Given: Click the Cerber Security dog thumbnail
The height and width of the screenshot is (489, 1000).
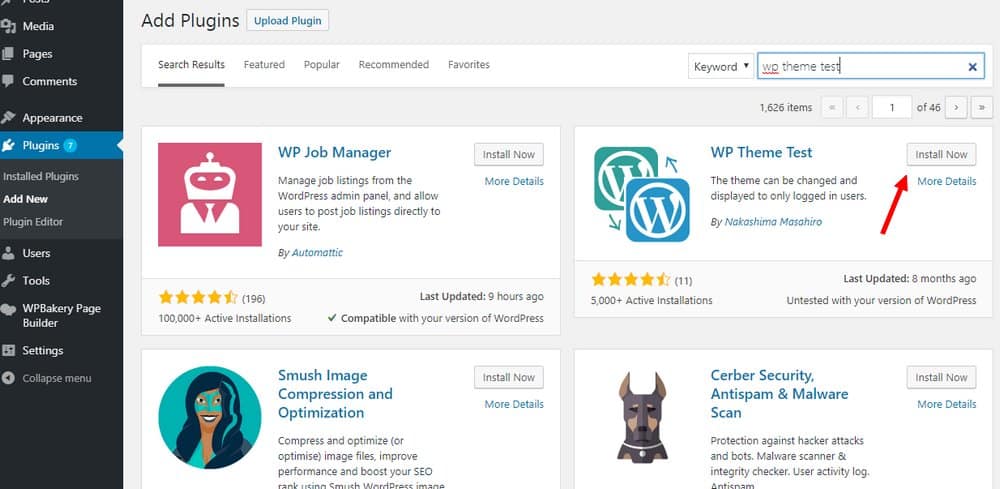Looking at the screenshot, I should (x=642, y=418).
